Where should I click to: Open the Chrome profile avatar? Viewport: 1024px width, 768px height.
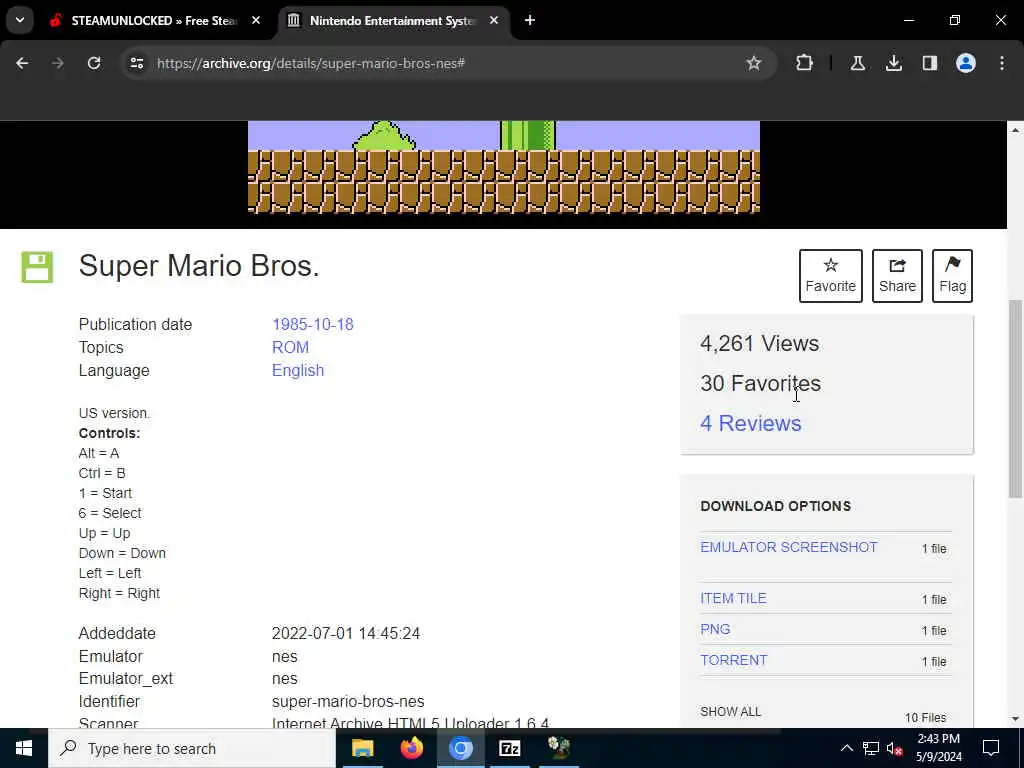pyautogui.click(x=966, y=63)
